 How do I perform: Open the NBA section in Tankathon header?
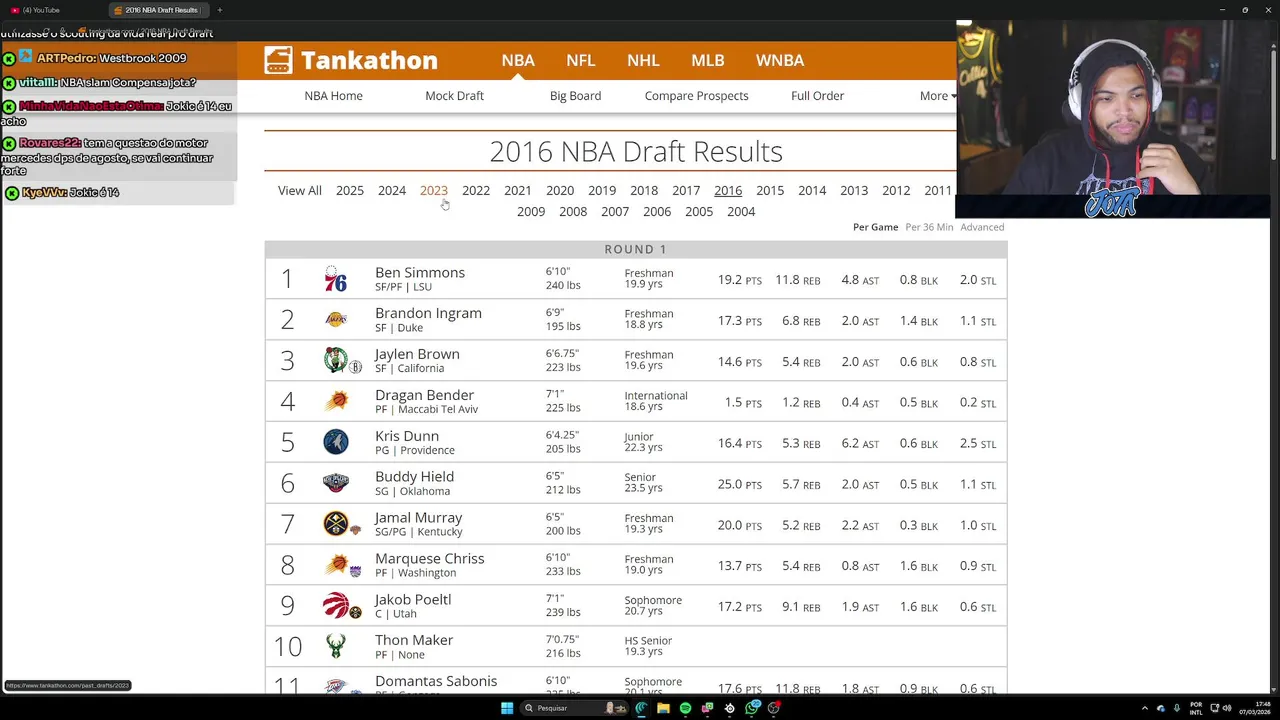[x=518, y=60]
